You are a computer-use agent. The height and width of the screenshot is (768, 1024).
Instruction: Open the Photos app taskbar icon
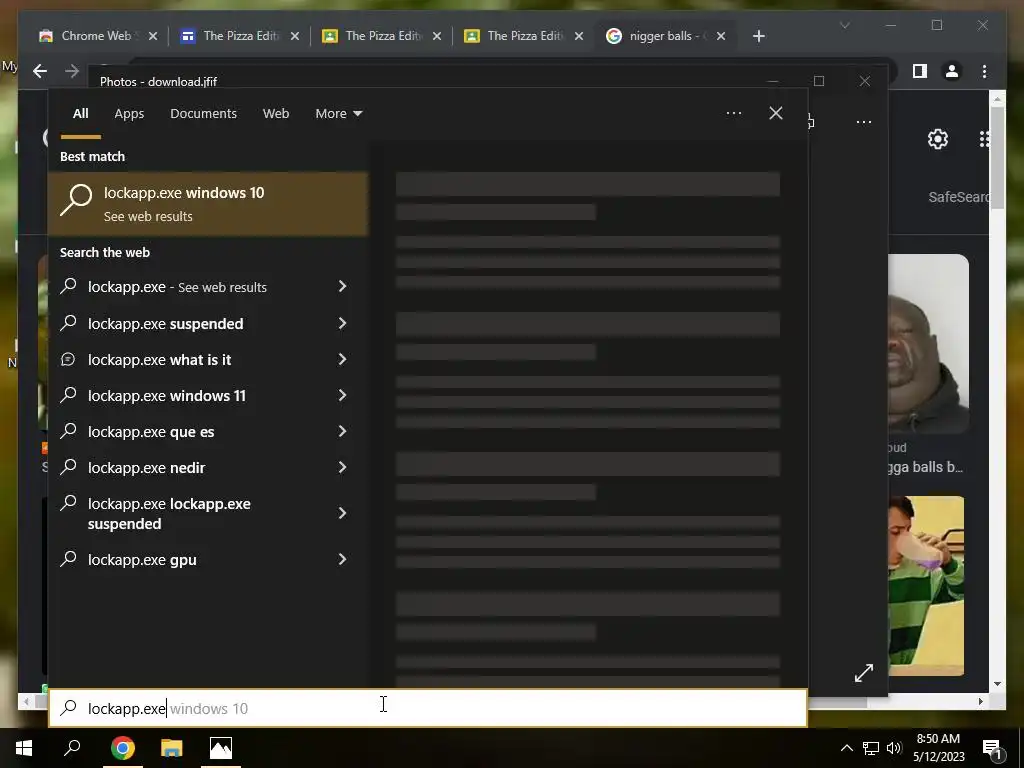[221, 748]
